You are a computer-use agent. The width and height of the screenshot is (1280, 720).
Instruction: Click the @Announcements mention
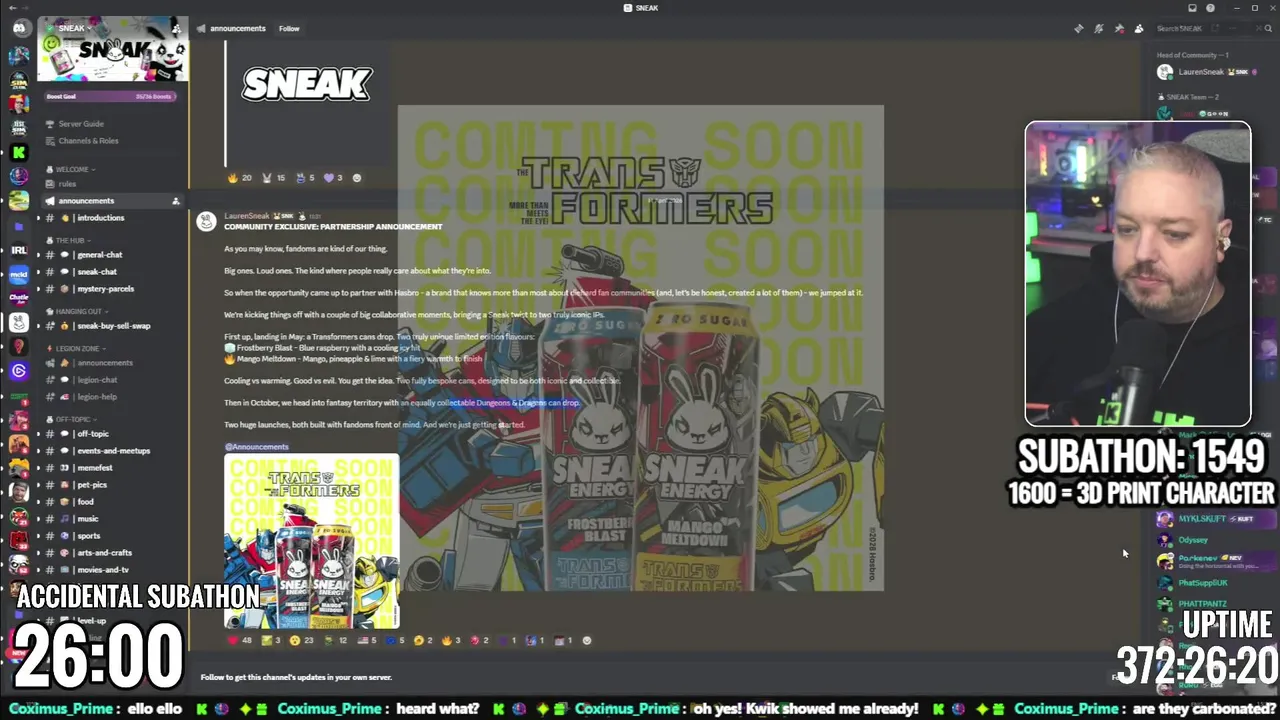[257, 447]
